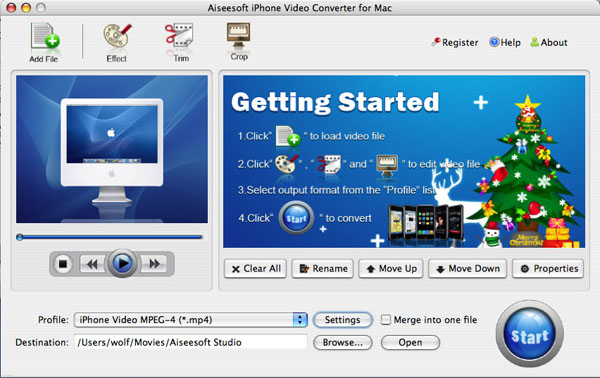600x378 pixels.
Task: Fast forward the preview video
Action: (154, 264)
